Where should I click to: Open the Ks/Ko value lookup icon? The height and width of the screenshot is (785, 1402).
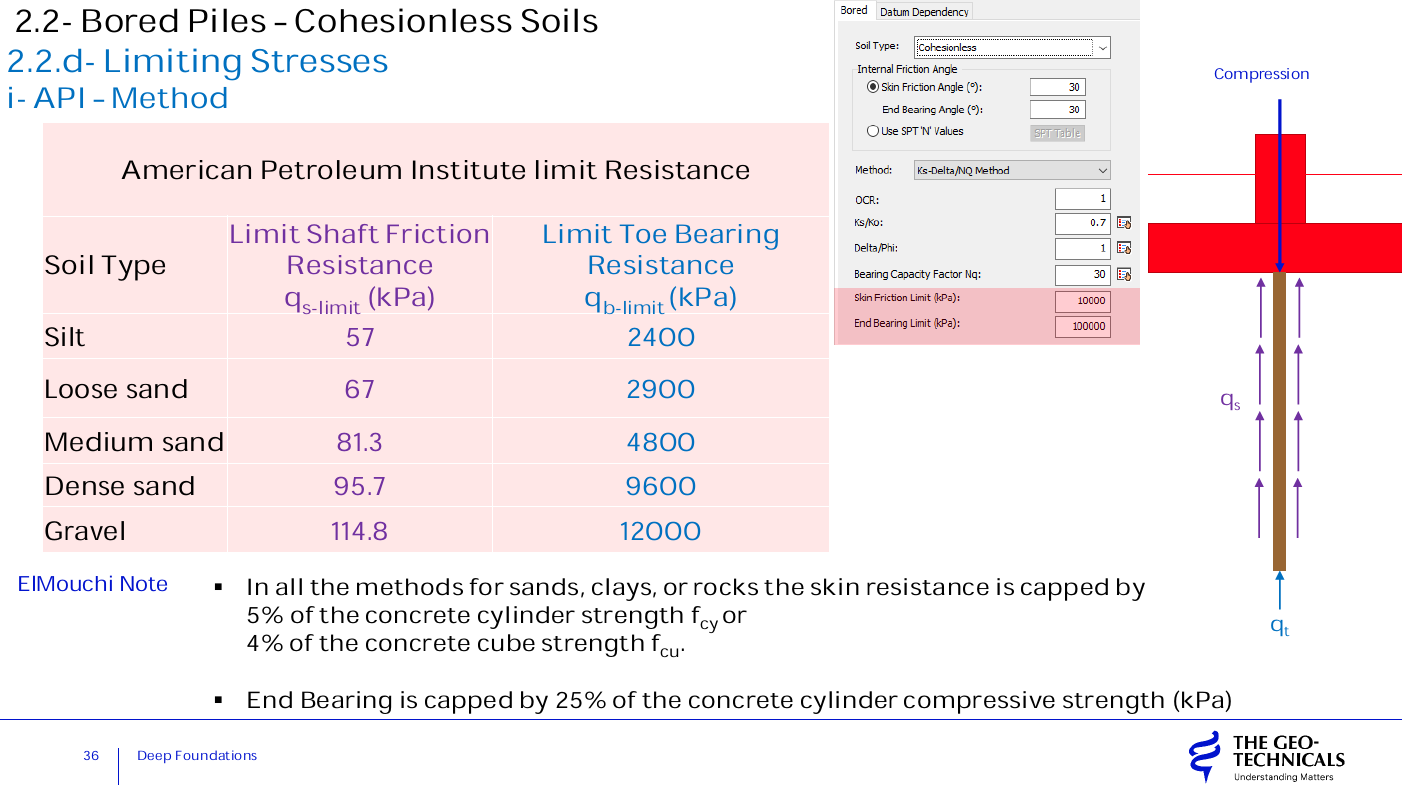pos(1124,223)
